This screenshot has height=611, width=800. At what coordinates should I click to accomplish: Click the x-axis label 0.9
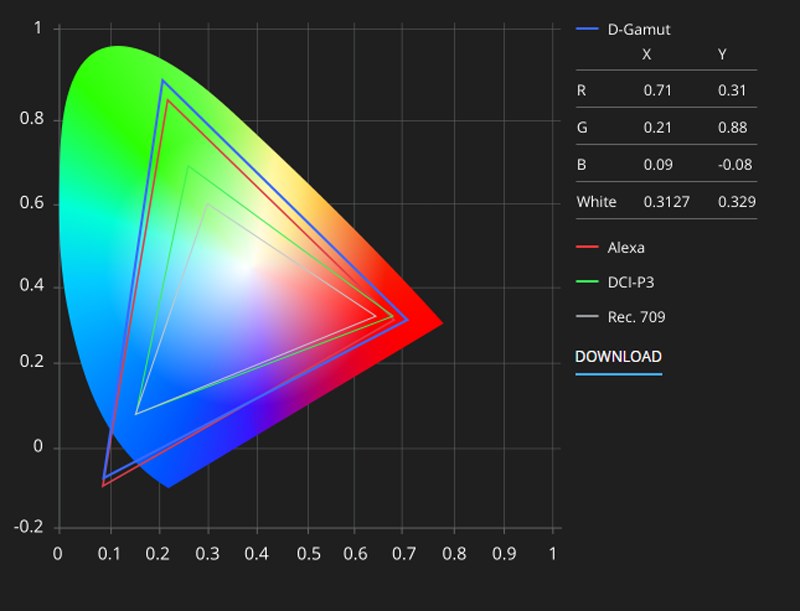504,554
